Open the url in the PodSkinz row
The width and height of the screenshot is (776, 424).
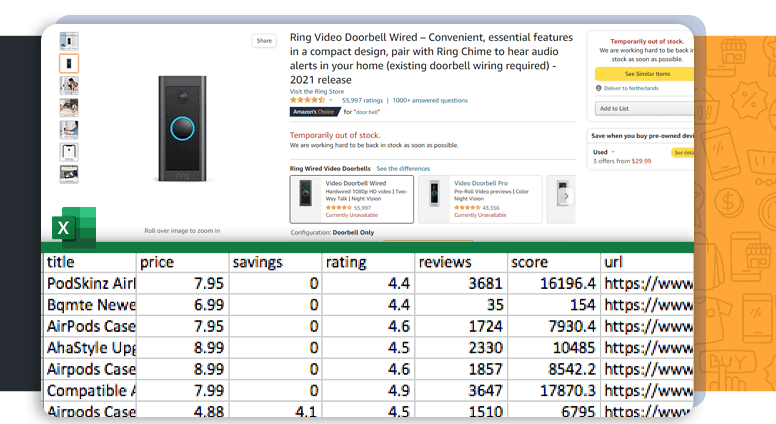647,283
